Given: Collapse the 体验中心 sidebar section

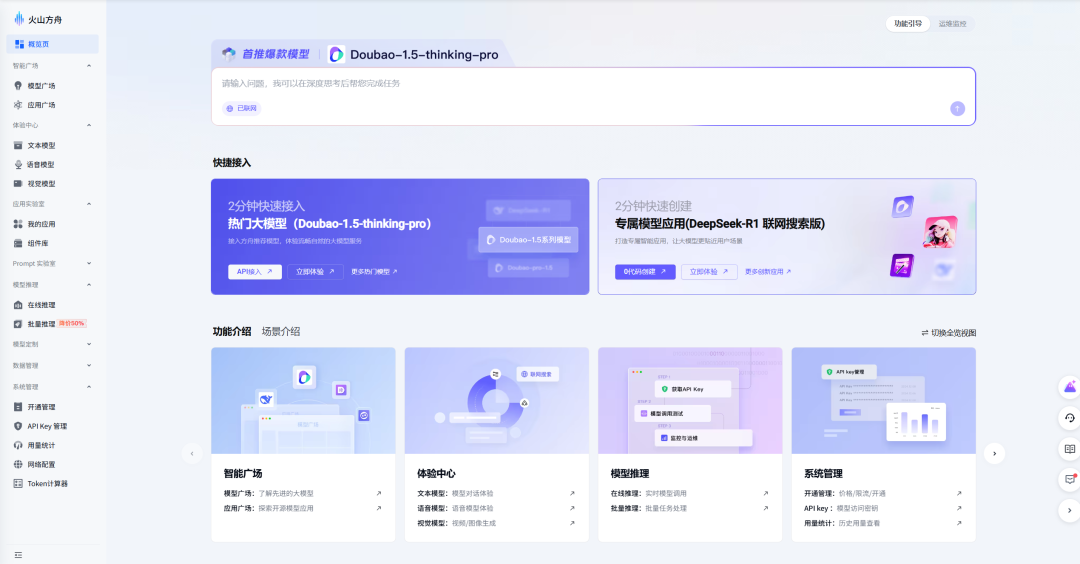Looking at the screenshot, I should pyautogui.click(x=89, y=125).
